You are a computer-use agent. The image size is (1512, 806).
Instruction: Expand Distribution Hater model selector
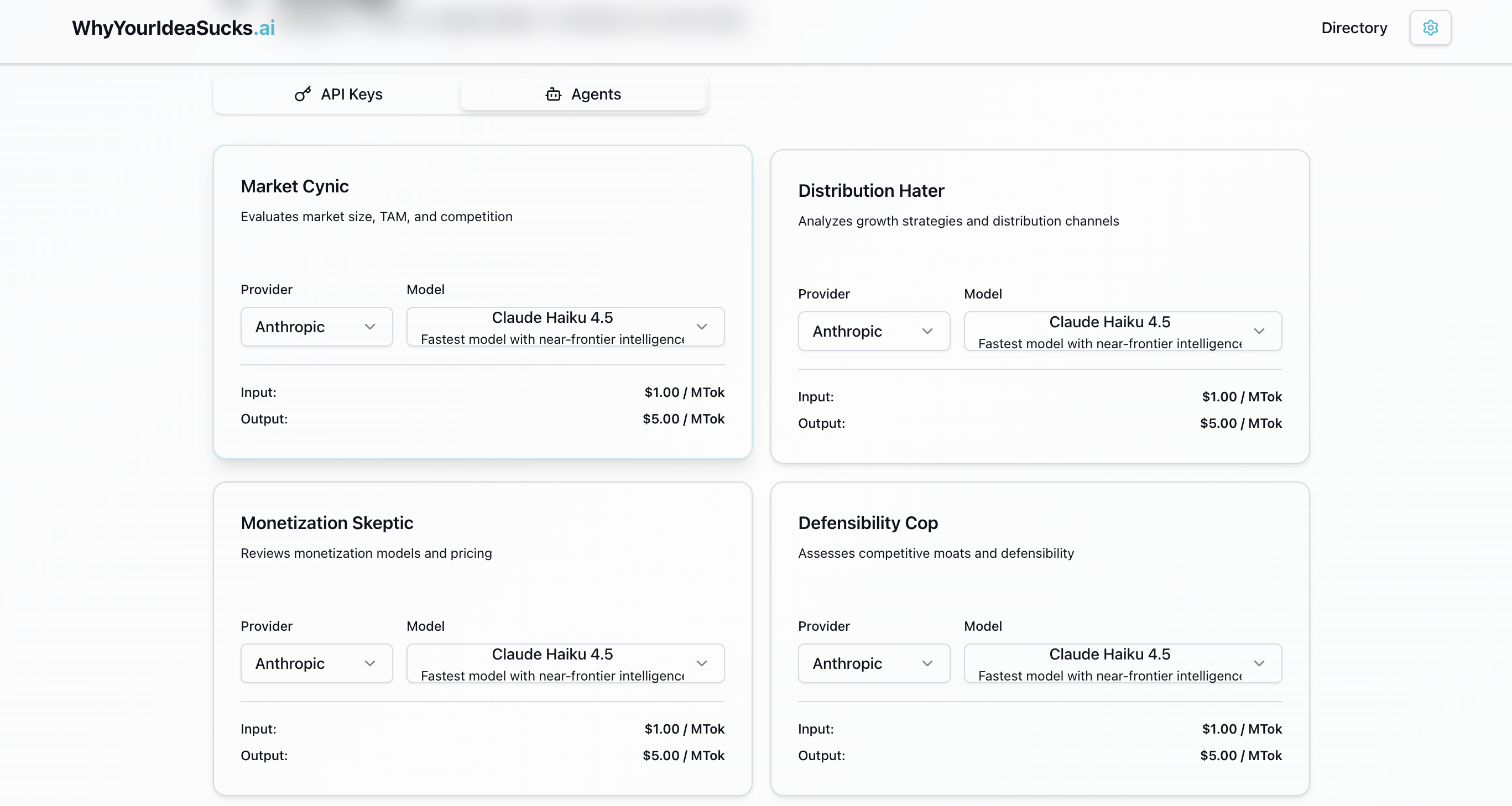pos(1122,332)
